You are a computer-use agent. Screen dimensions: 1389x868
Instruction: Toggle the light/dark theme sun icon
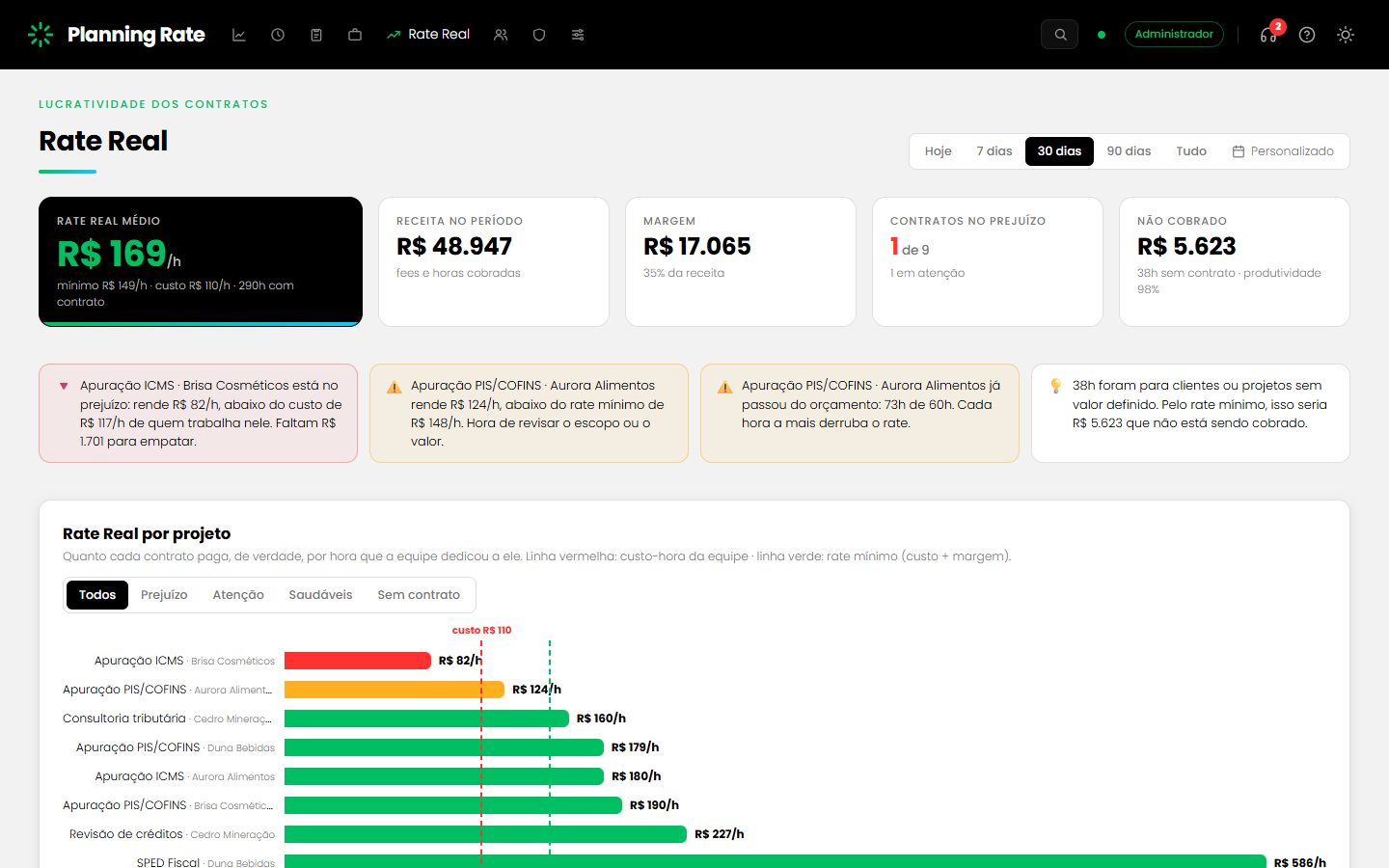click(x=1346, y=35)
